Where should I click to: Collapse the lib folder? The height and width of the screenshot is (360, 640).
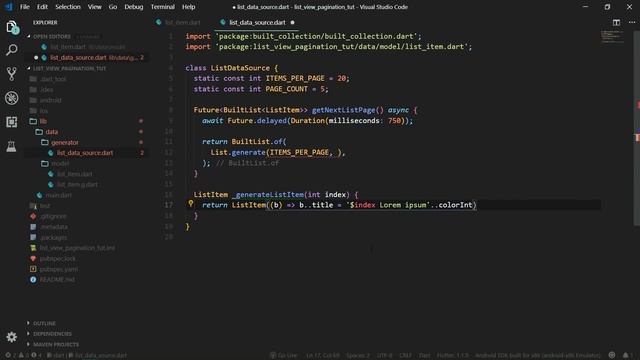click(43, 121)
